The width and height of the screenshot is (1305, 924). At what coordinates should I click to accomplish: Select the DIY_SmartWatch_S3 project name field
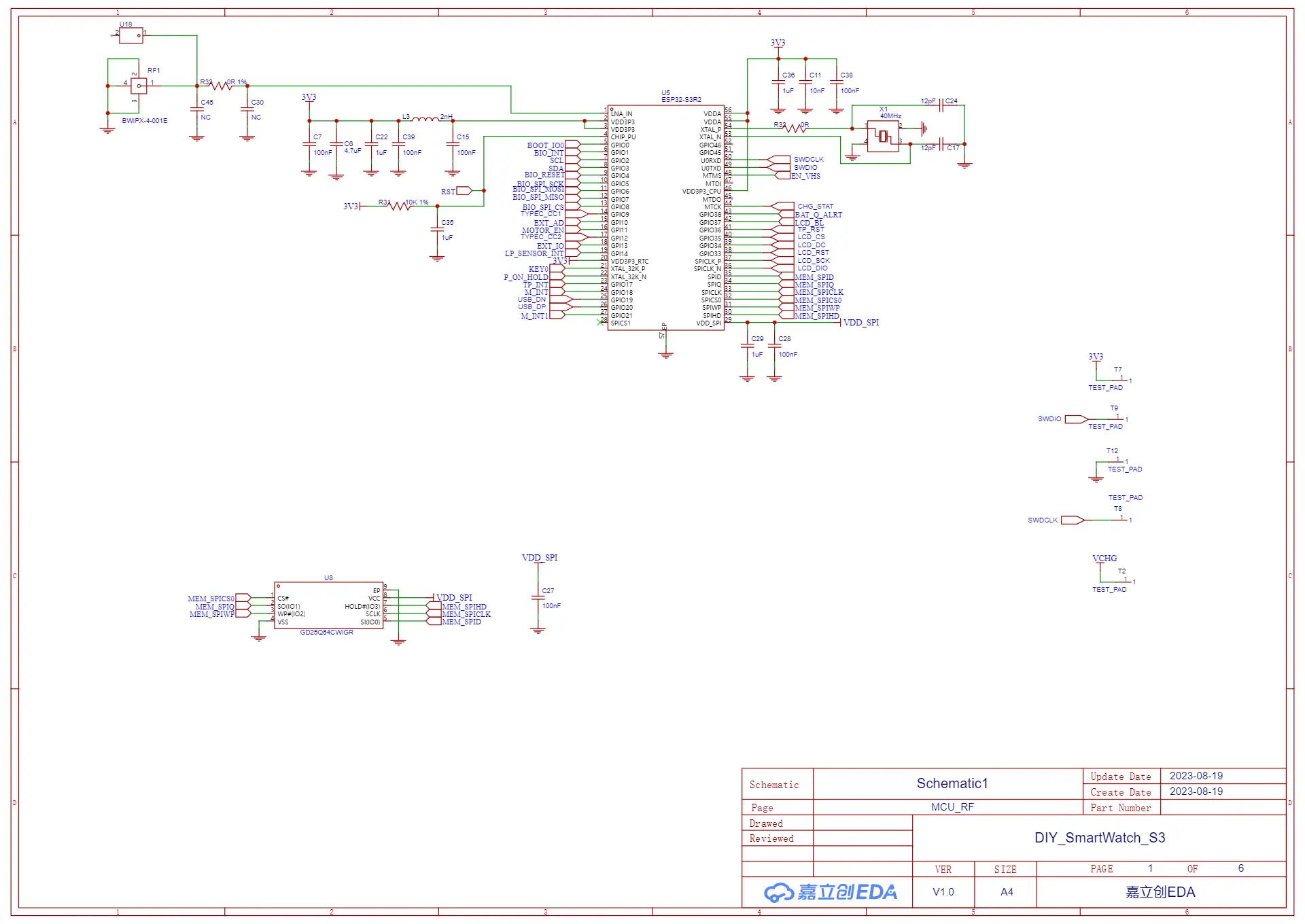(x=1099, y=838)
